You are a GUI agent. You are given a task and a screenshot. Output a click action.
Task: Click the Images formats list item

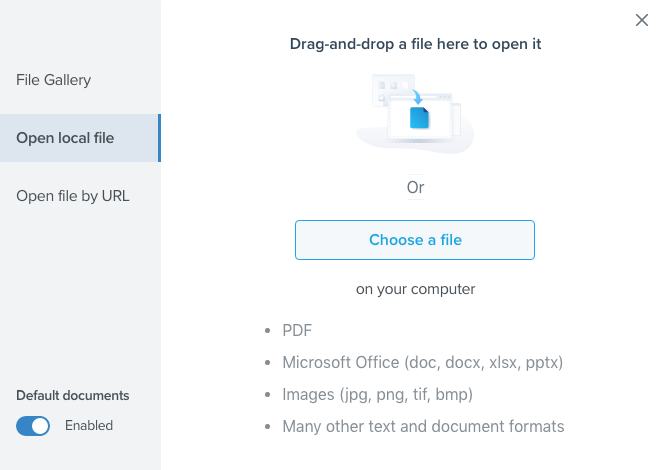point(377,394)
